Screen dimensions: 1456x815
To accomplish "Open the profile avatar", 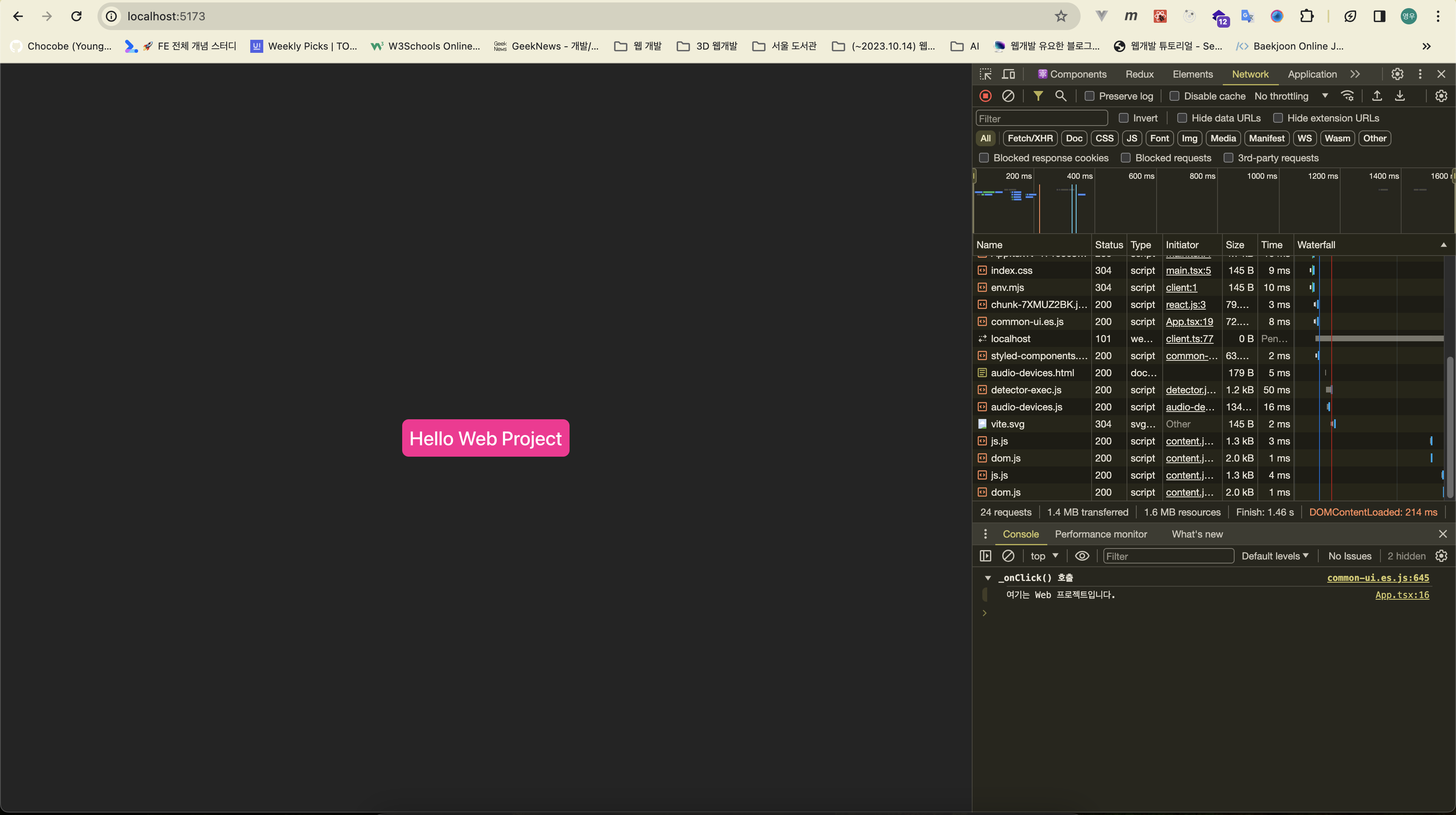I will tap(1408, 16).
